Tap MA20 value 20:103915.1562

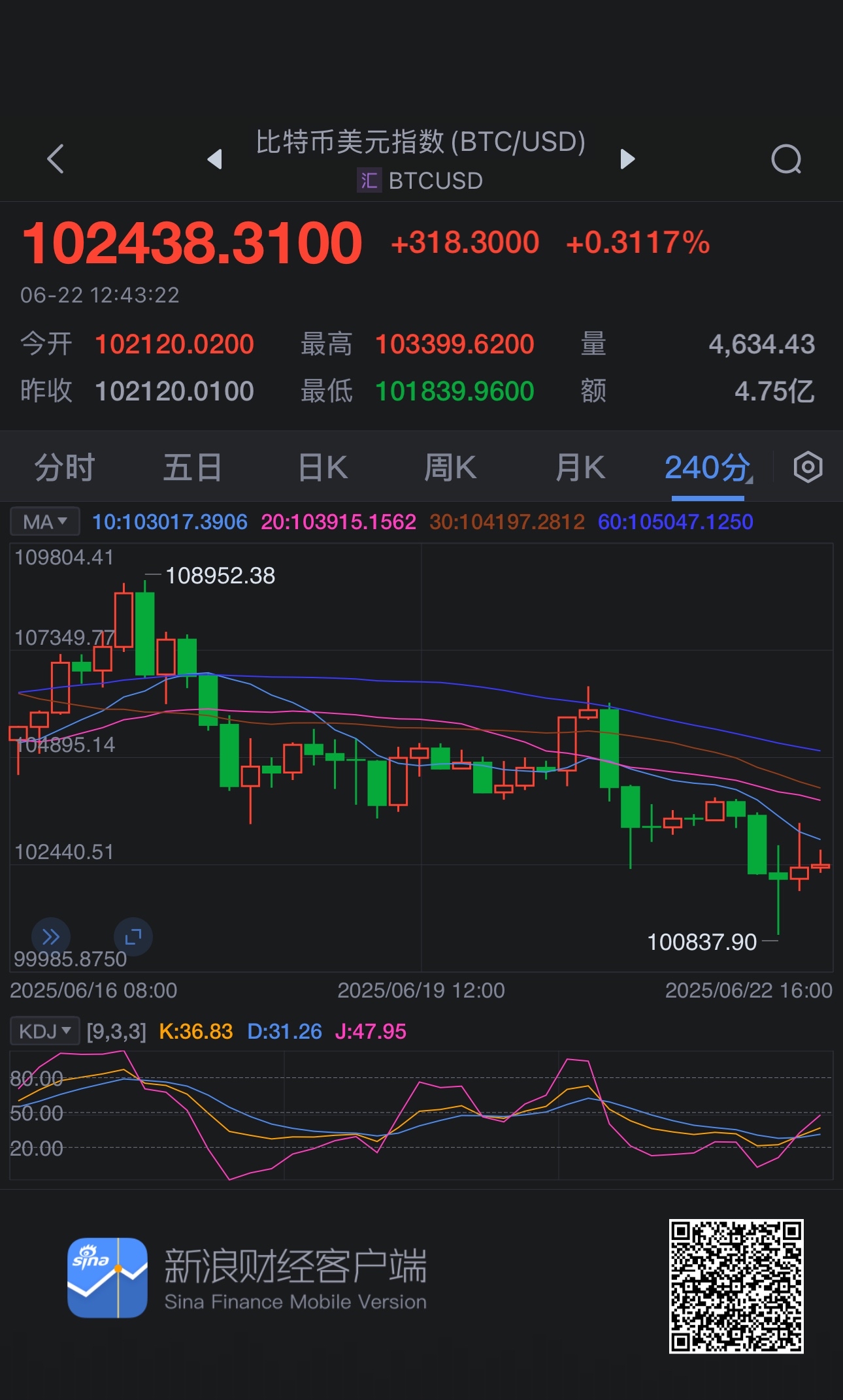339,522
